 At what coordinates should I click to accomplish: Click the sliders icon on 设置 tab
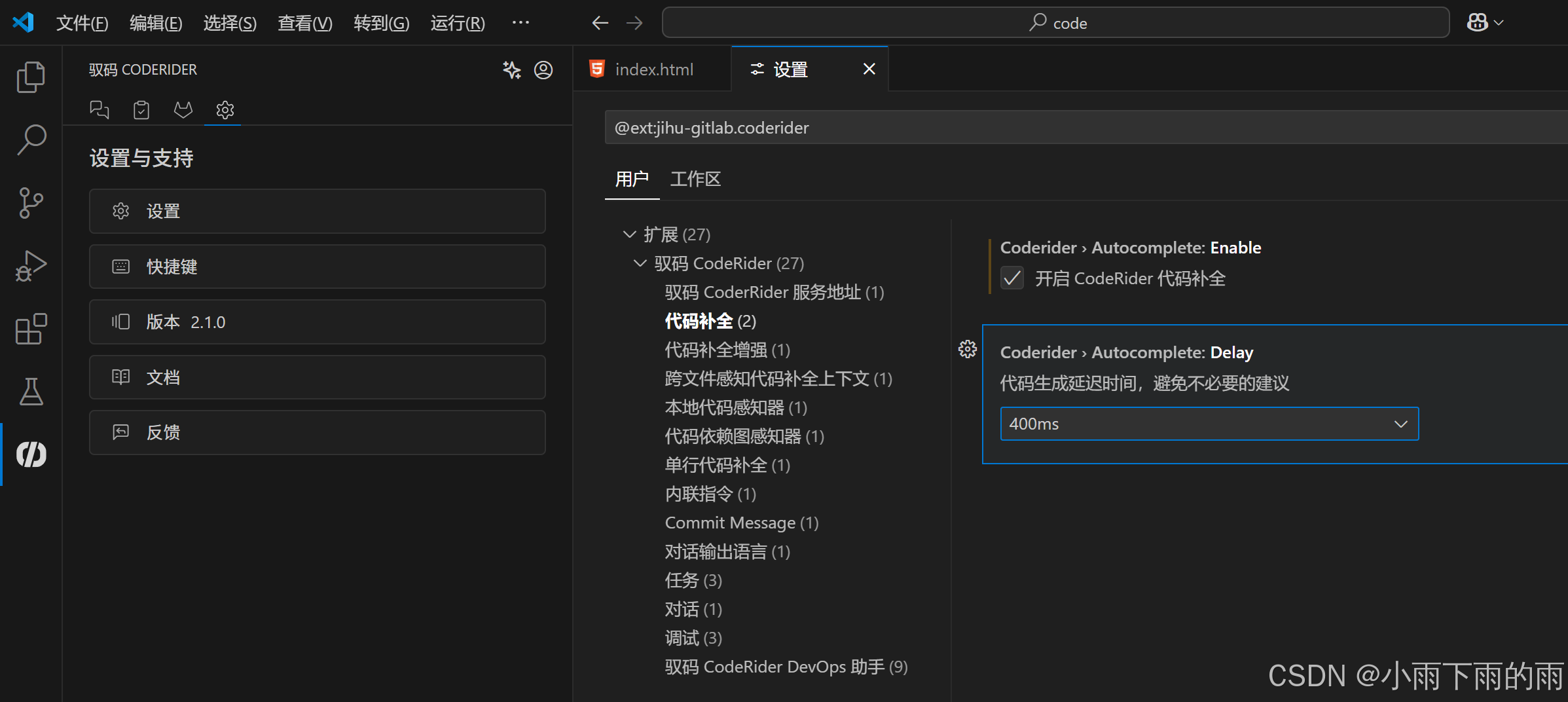[x=757, y=69]
